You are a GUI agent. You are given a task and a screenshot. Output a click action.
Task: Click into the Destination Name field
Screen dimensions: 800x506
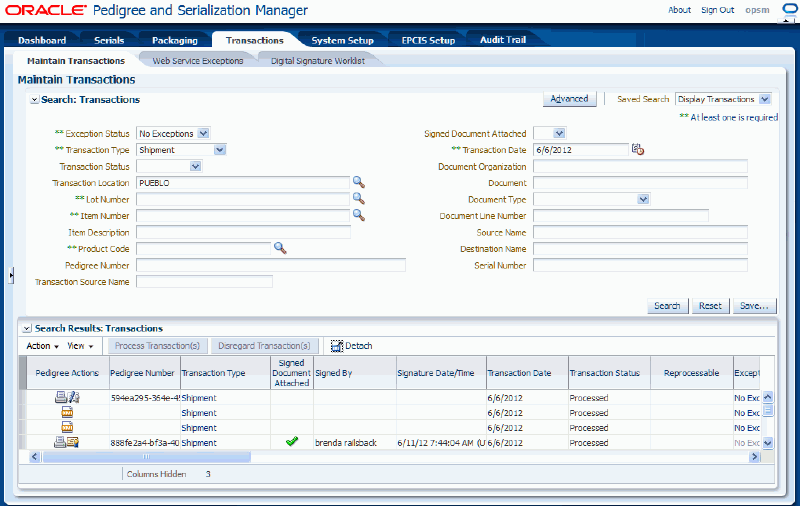(x=640, y=249)
